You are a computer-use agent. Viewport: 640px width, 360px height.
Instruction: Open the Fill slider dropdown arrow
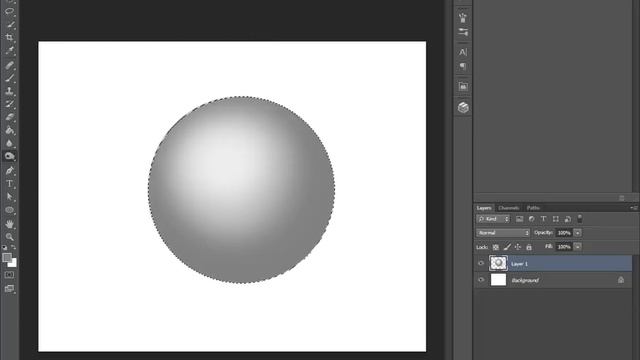pyautogui.click(x=578, y=247)
